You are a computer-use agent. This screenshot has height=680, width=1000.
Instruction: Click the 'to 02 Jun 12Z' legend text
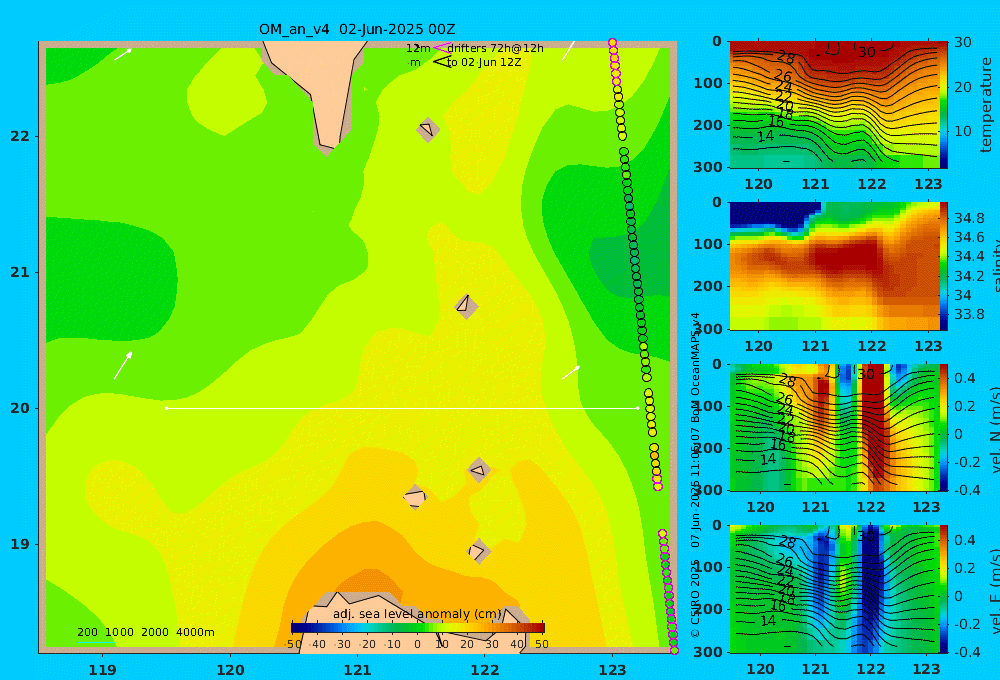coord(484,63)
